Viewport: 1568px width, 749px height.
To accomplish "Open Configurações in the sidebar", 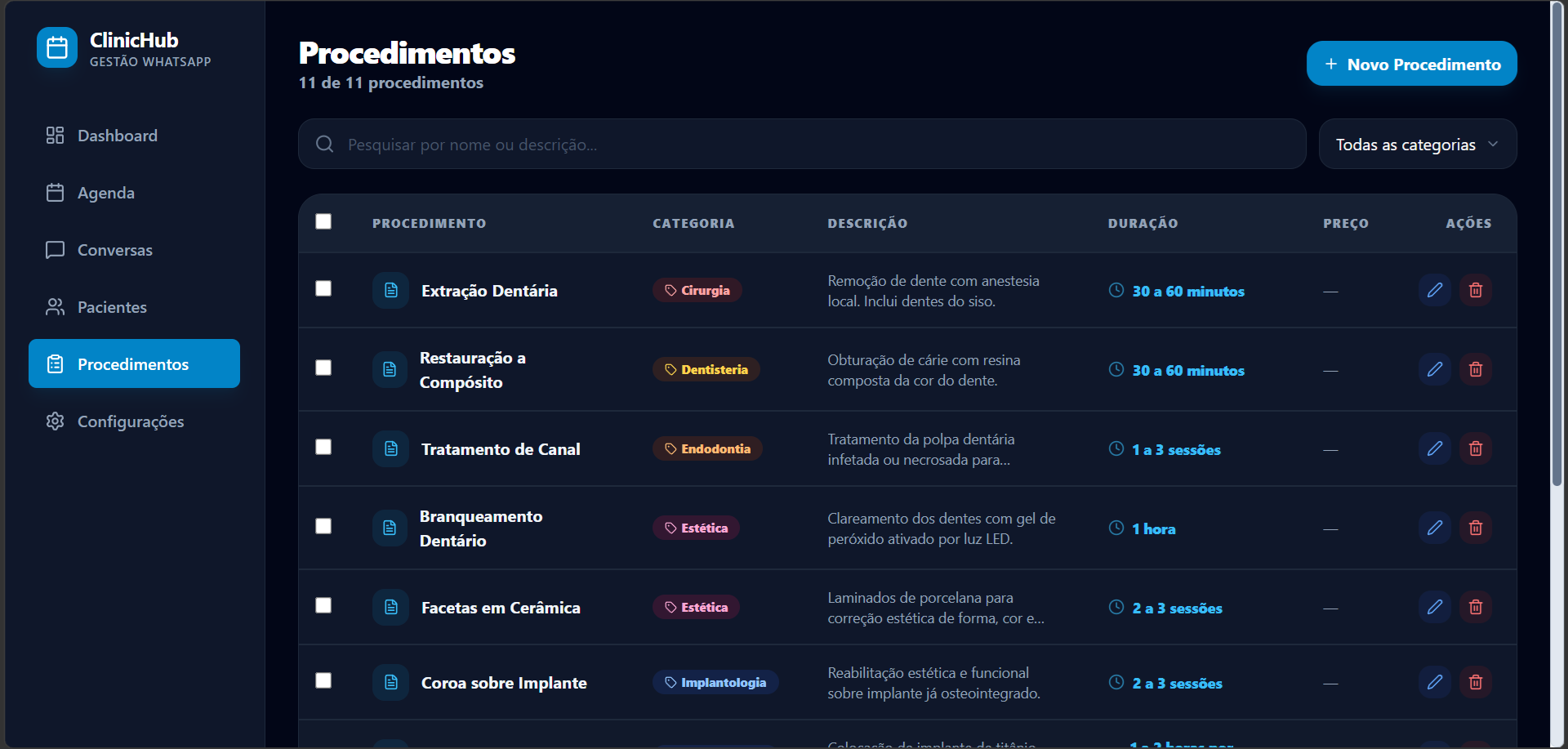I will coord(134,421).
